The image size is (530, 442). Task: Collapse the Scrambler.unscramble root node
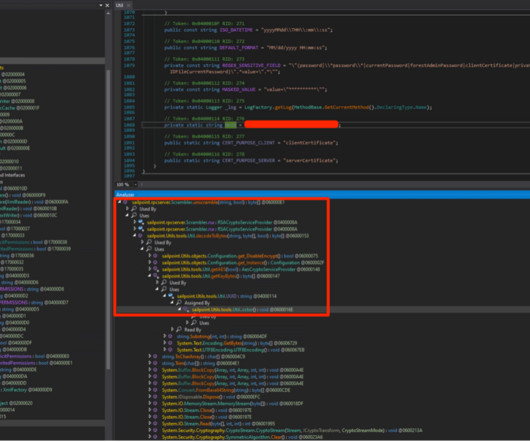[x=119, y=202]
